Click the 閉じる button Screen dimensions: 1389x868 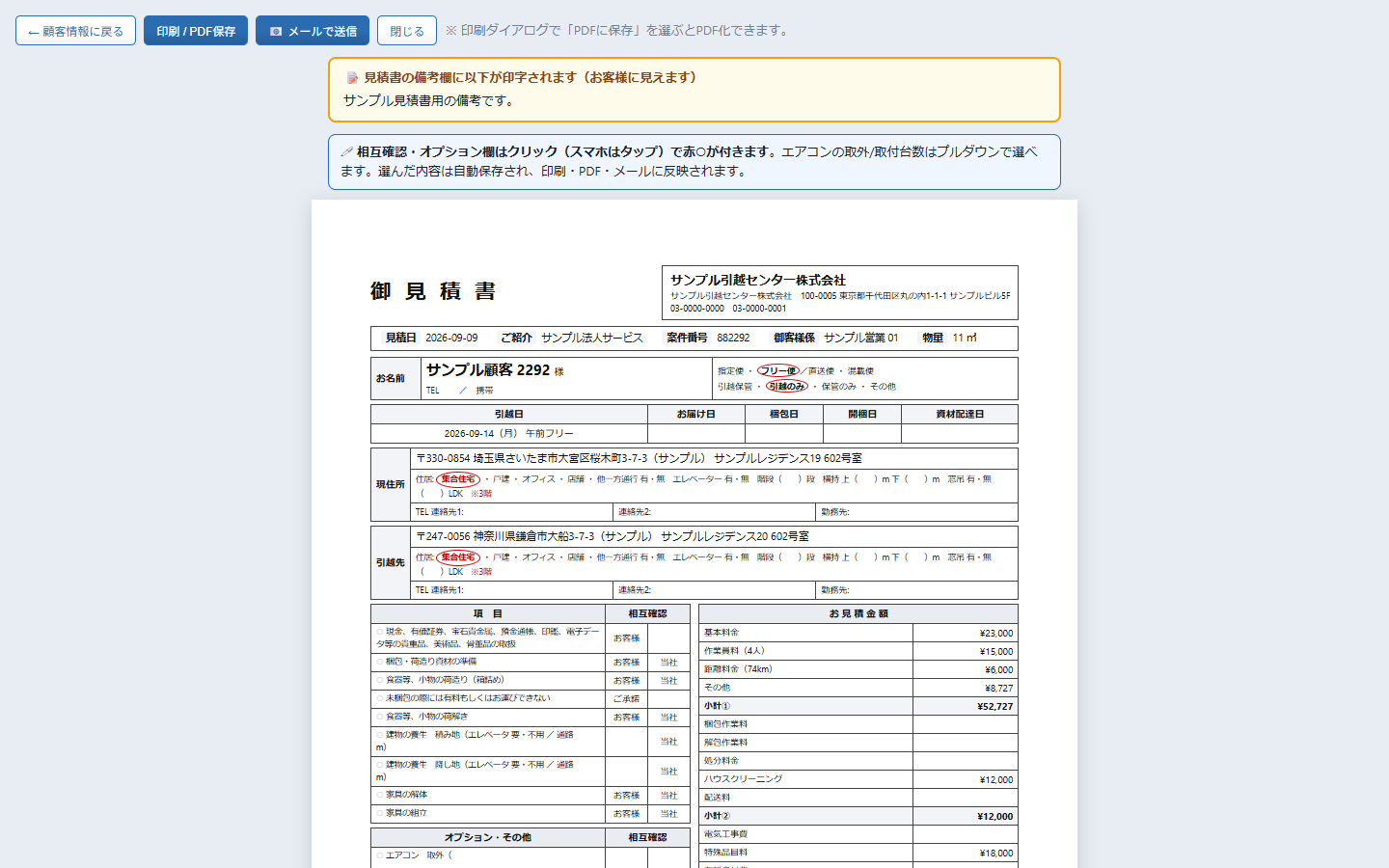click(x=407, y=31)
